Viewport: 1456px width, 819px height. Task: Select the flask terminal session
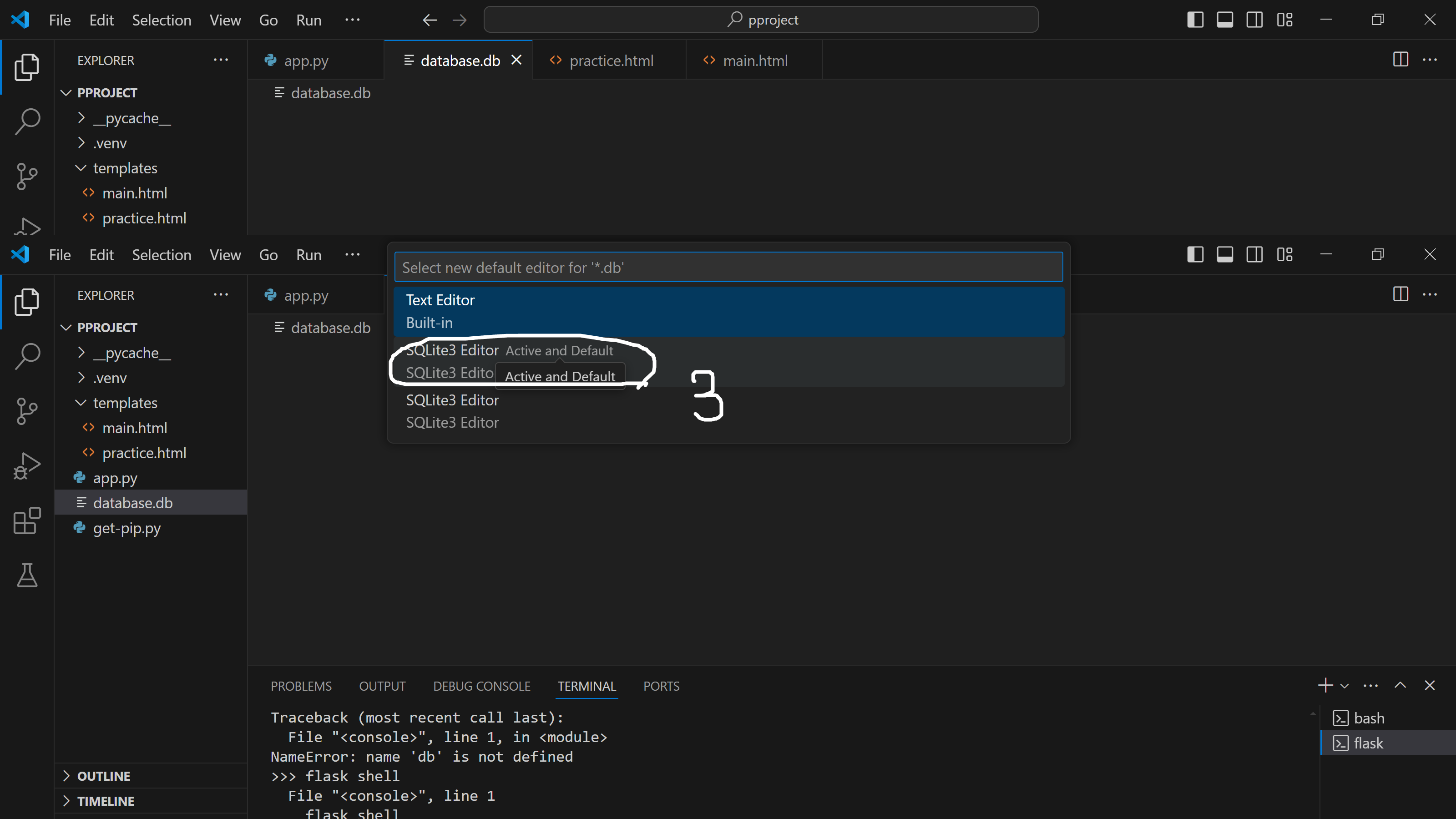[1388, 743]
